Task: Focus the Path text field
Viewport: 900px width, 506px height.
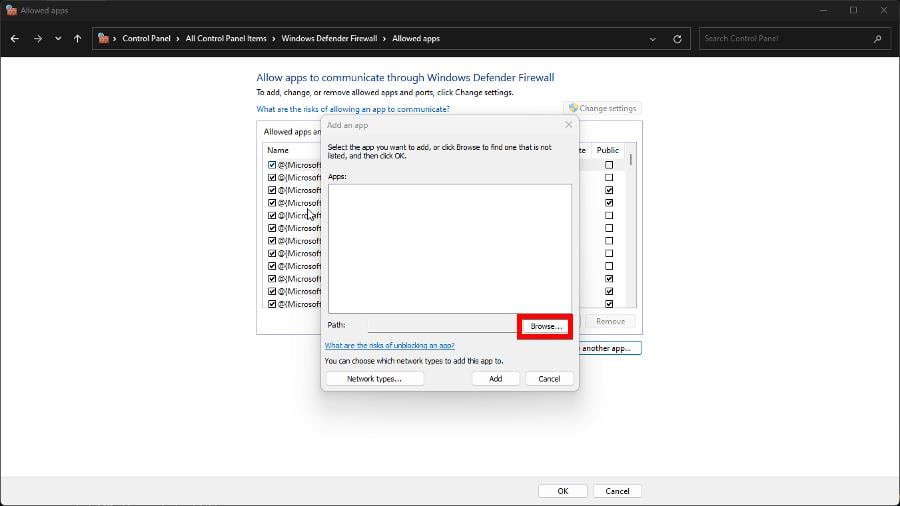Action: 443,325
